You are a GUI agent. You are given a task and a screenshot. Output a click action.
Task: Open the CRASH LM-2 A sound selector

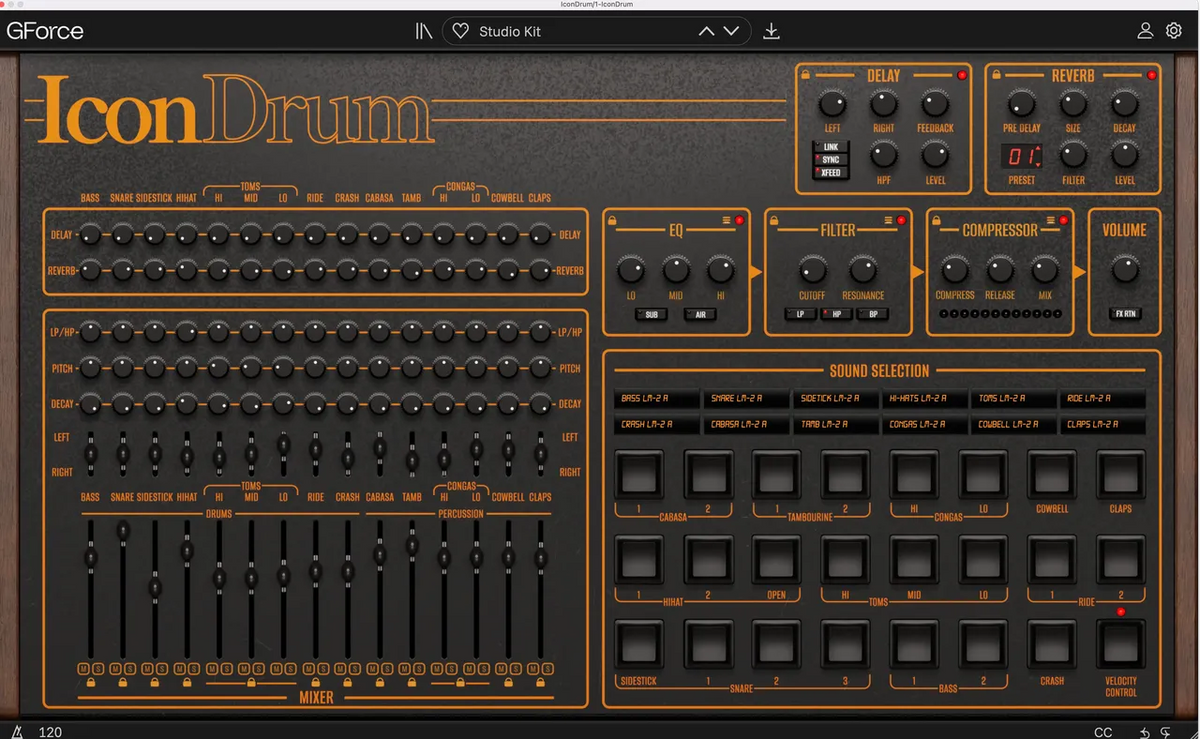pyautogui.click(x=656, y=425)
